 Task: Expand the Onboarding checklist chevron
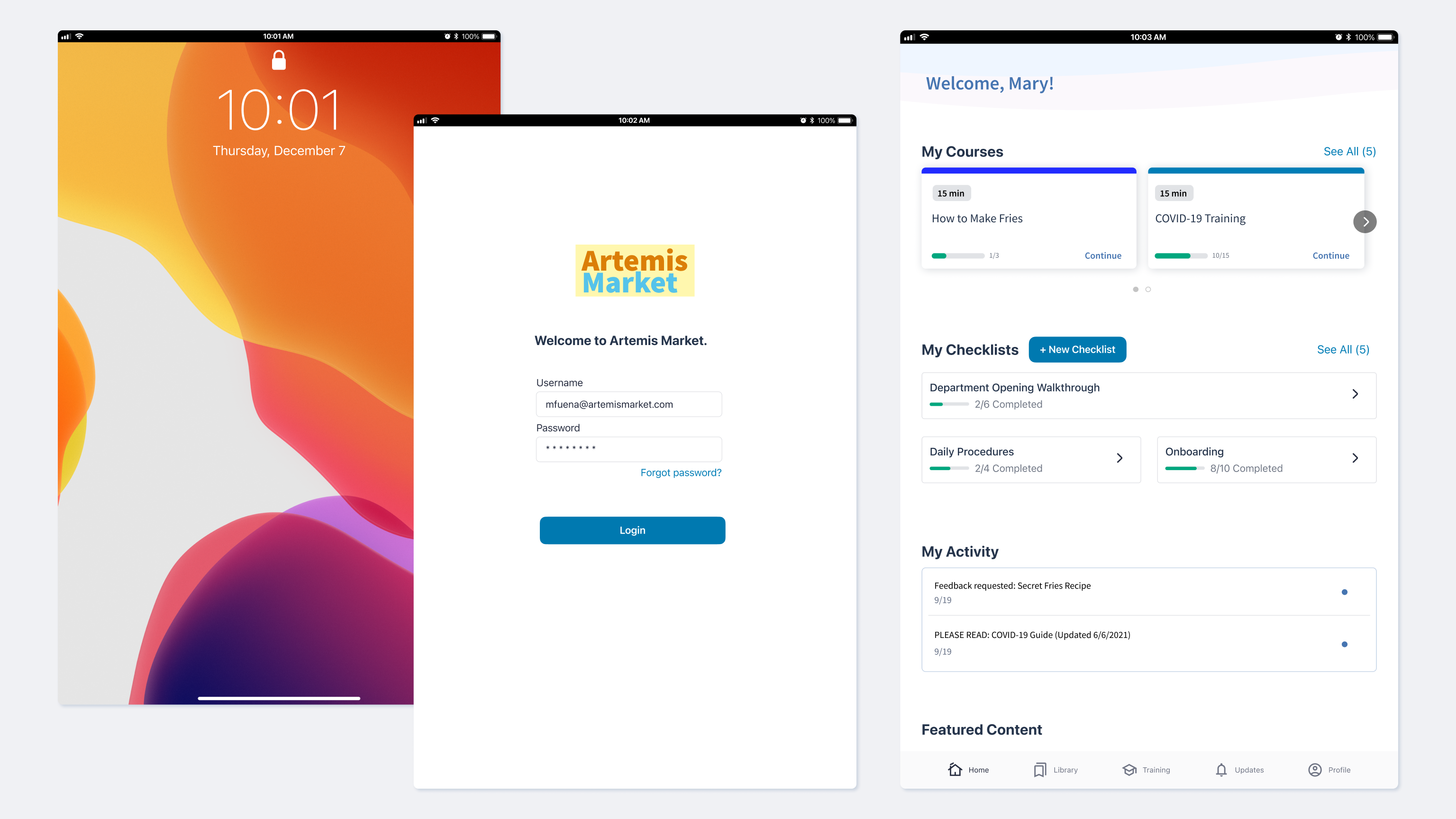point(1355,458)
